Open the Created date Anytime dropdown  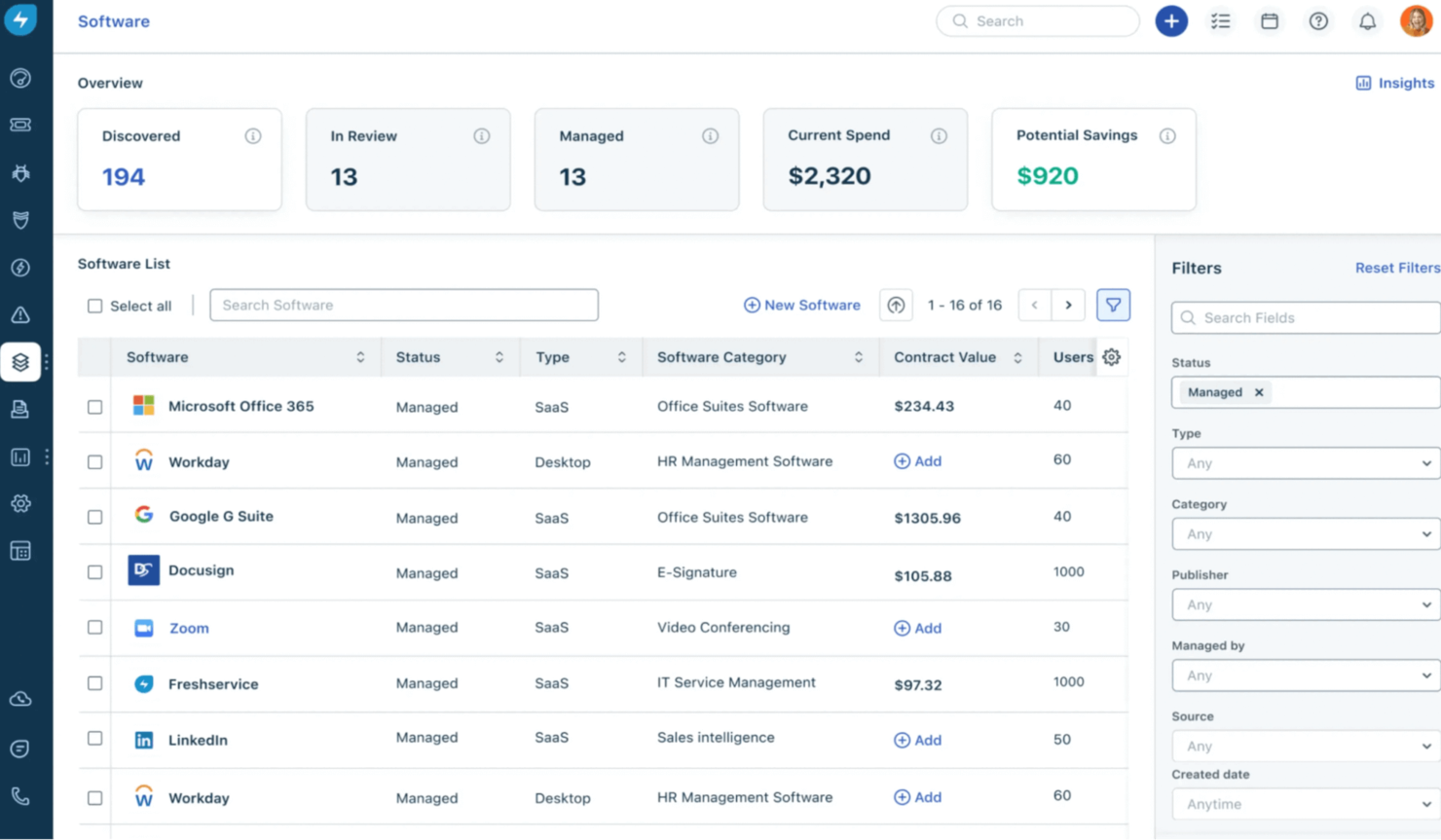[x=1305, y=804]
